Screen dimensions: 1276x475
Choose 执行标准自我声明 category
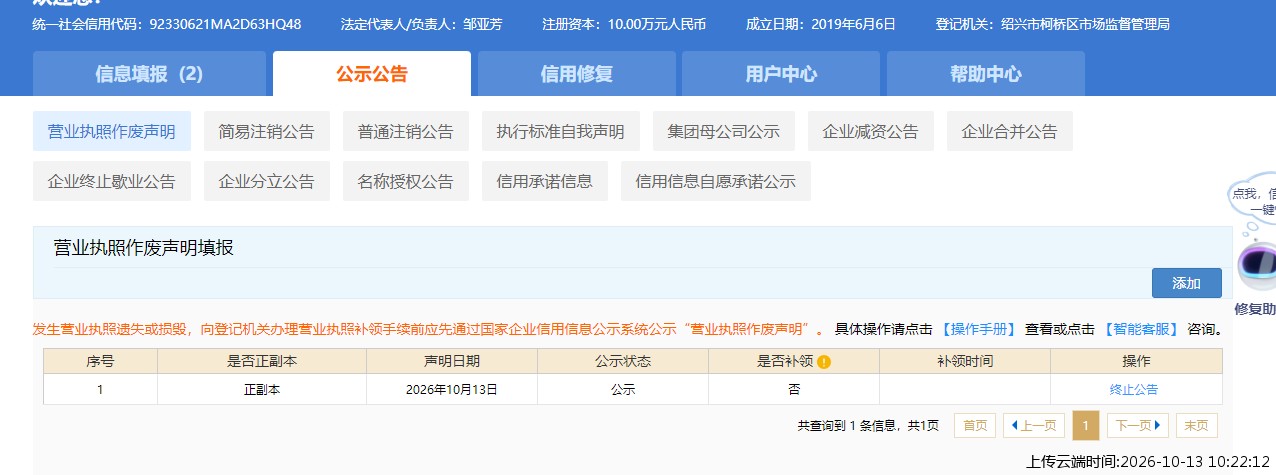(x=560, y=131)
